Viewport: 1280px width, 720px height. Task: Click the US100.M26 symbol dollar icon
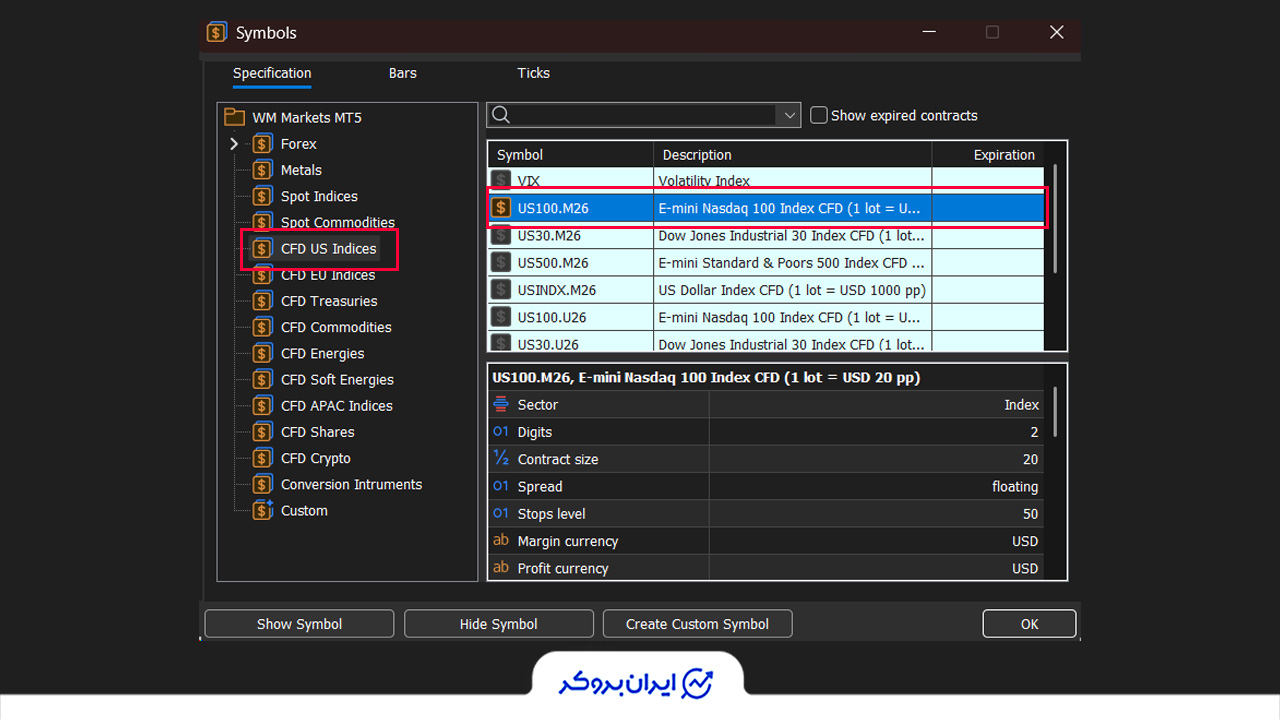[501, 208]
